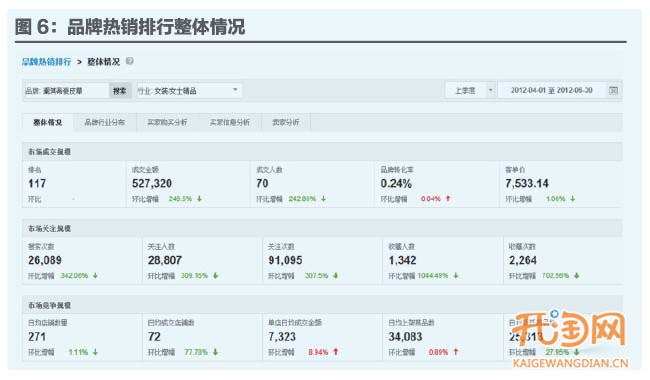Click the value 72 in competition section
The width and height of the screenshot is (650, 380).
(x=154, y=337)
